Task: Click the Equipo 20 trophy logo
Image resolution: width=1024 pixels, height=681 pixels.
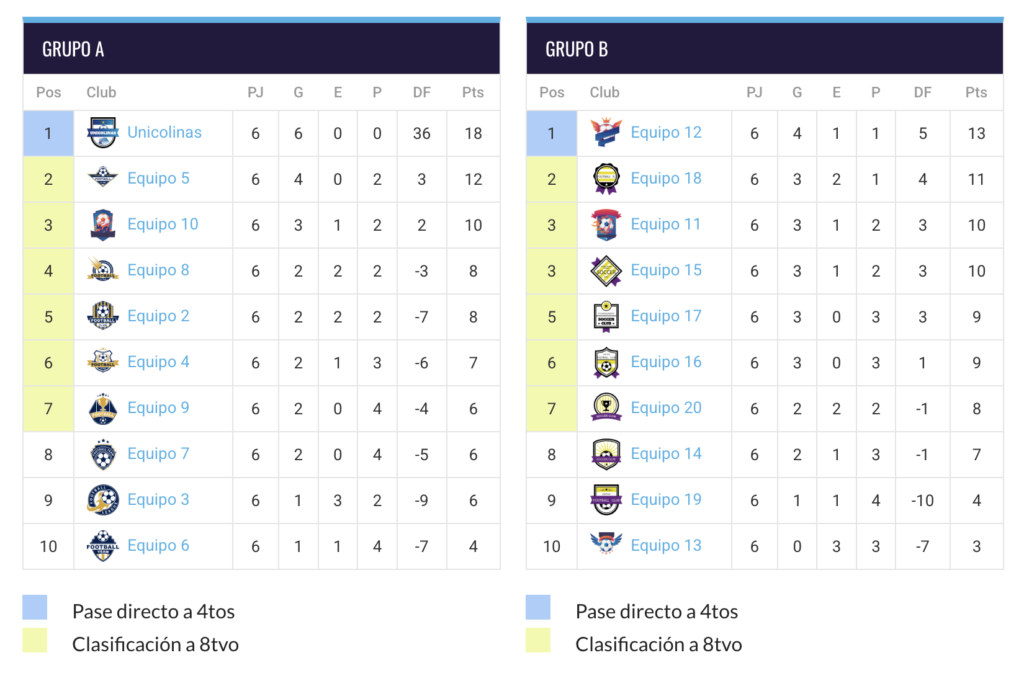Action: coord(606,408)
